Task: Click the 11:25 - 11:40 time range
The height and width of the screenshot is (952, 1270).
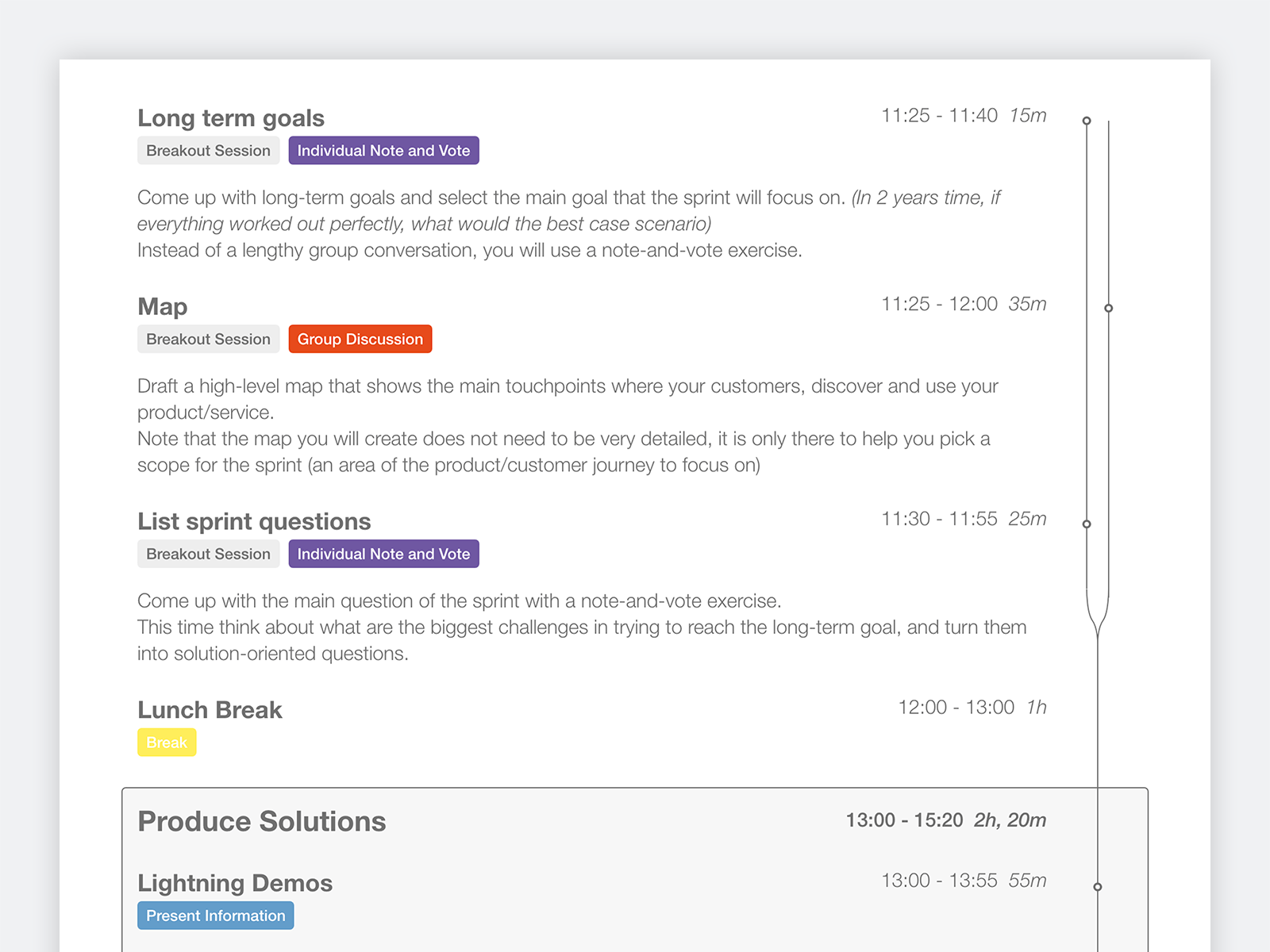Action: tap(939, 116)
